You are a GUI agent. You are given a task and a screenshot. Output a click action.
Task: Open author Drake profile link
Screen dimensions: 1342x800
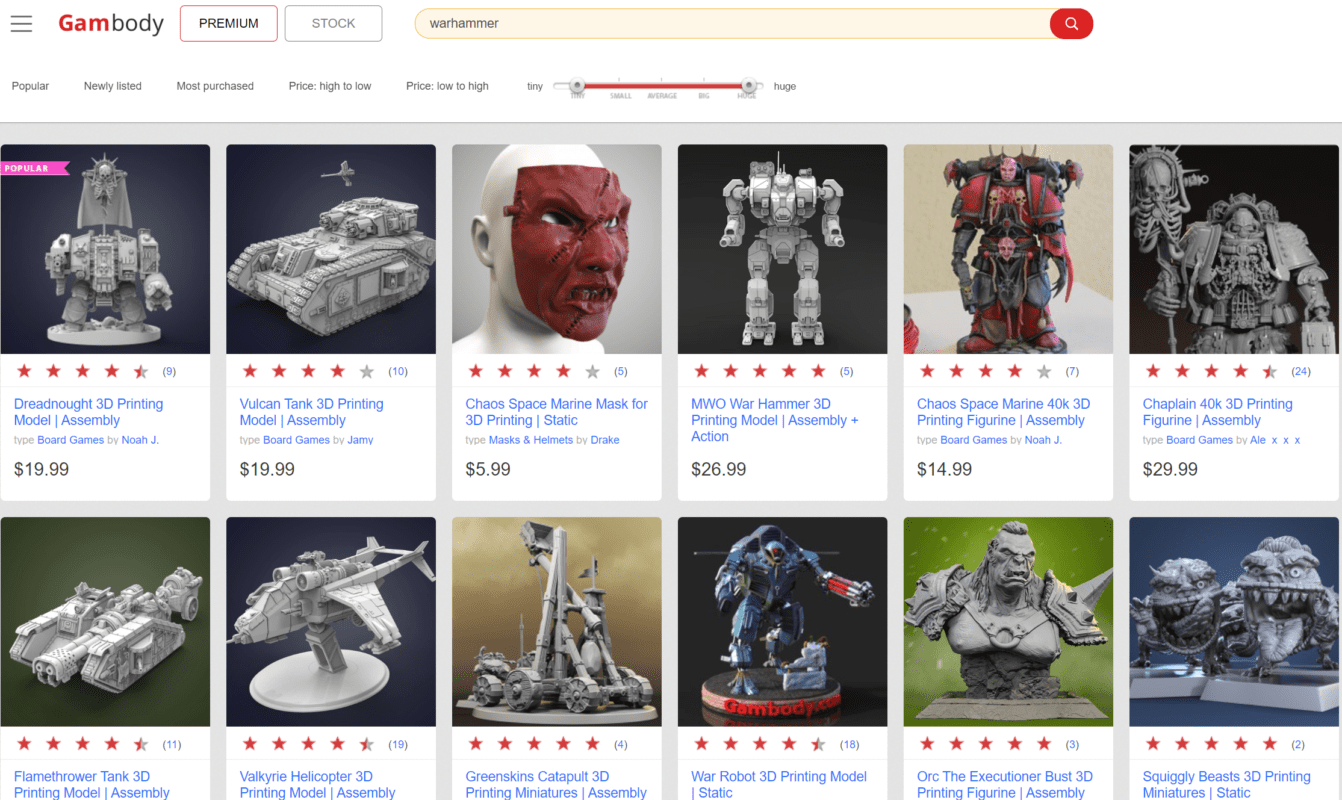pyautogui.click(x=605, y=440)
